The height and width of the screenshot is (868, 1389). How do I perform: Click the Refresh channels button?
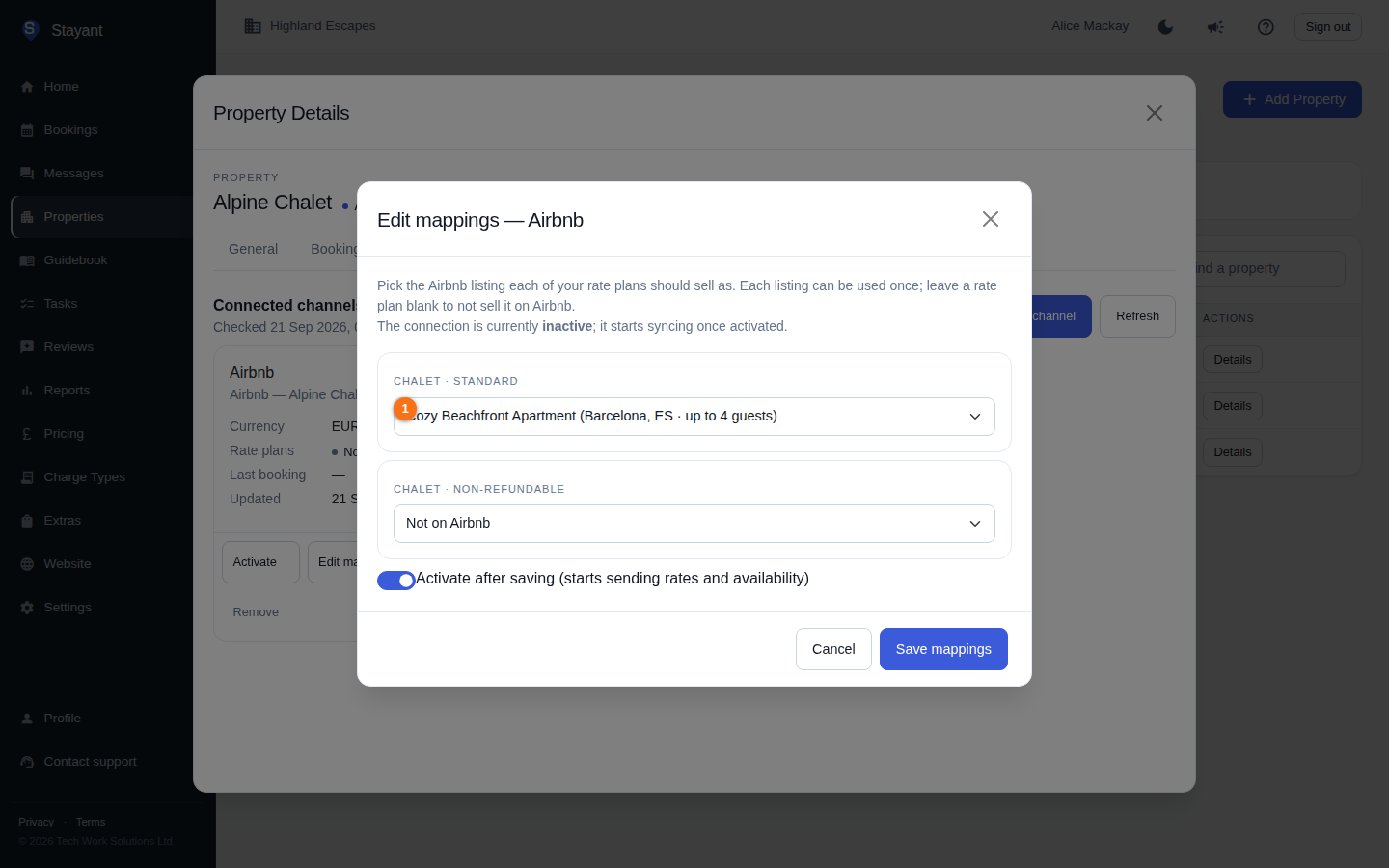(x=1137, y=316)
